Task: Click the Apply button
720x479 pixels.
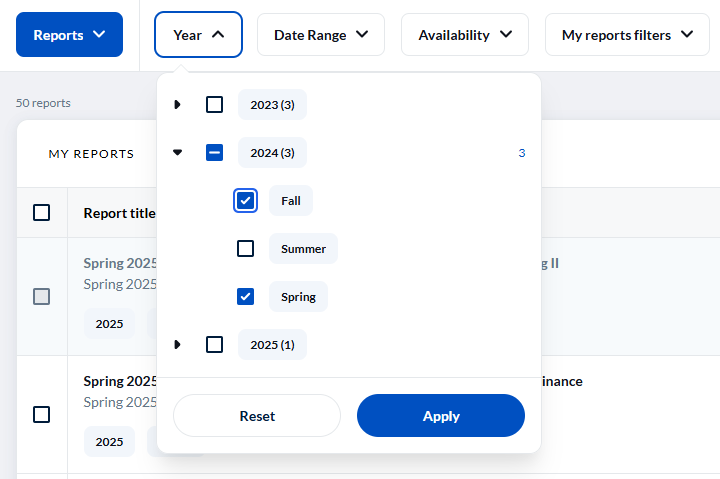Action: coord(440,416)
